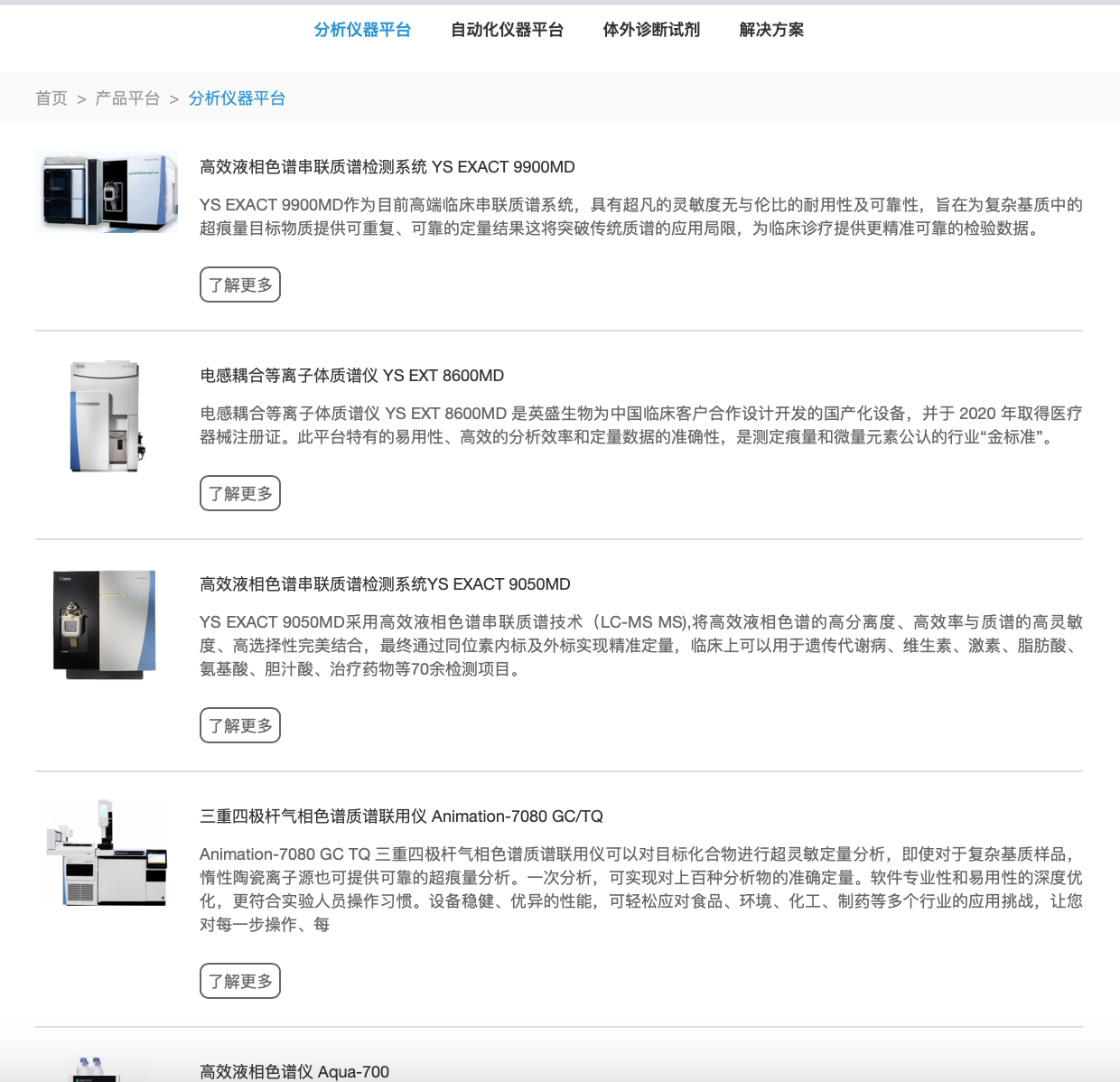The image size is (1120, 1082).
Task: Click 分析仪器平台 breadcrumb link
Action: click(237, 98)
